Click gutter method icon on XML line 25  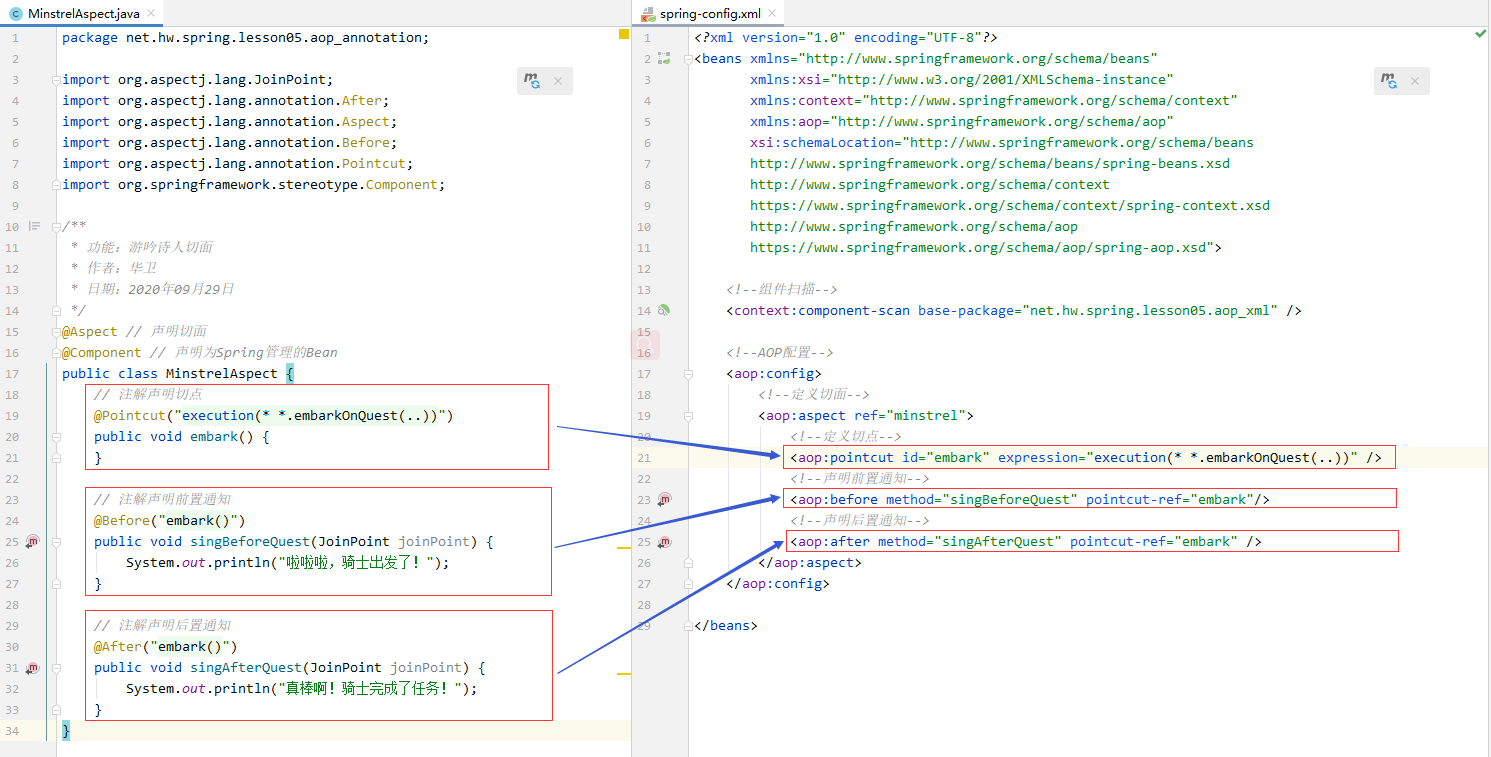(663, 541)
